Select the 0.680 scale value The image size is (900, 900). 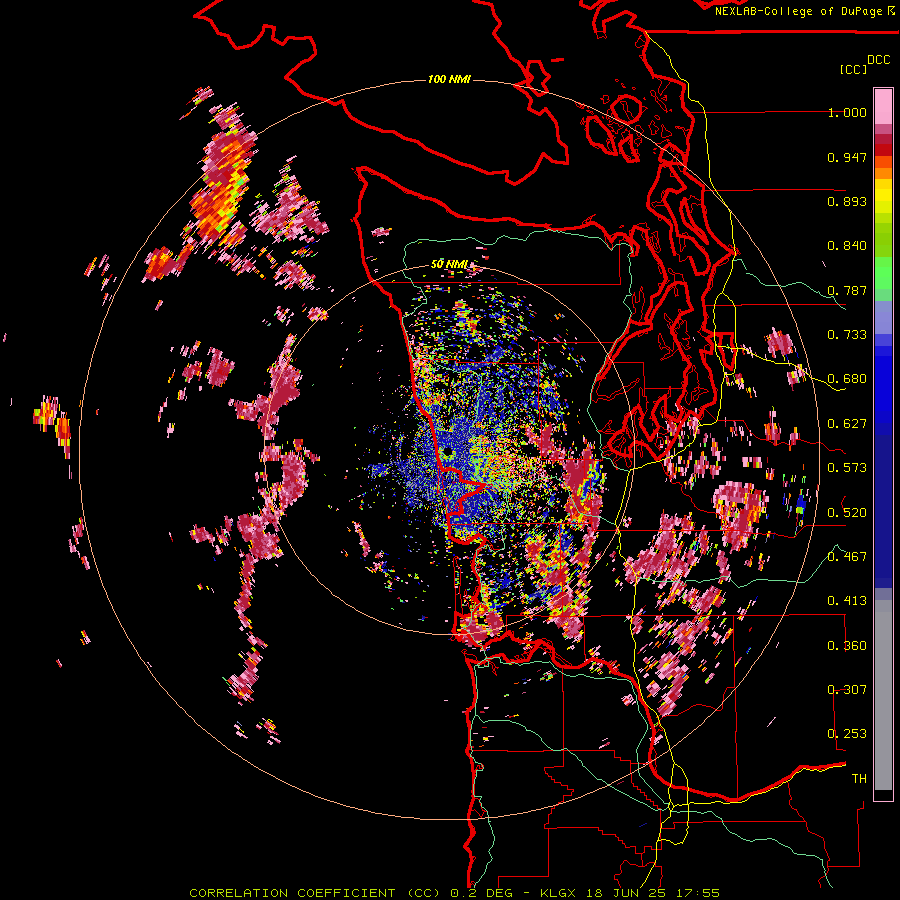(x=847, y=379)
